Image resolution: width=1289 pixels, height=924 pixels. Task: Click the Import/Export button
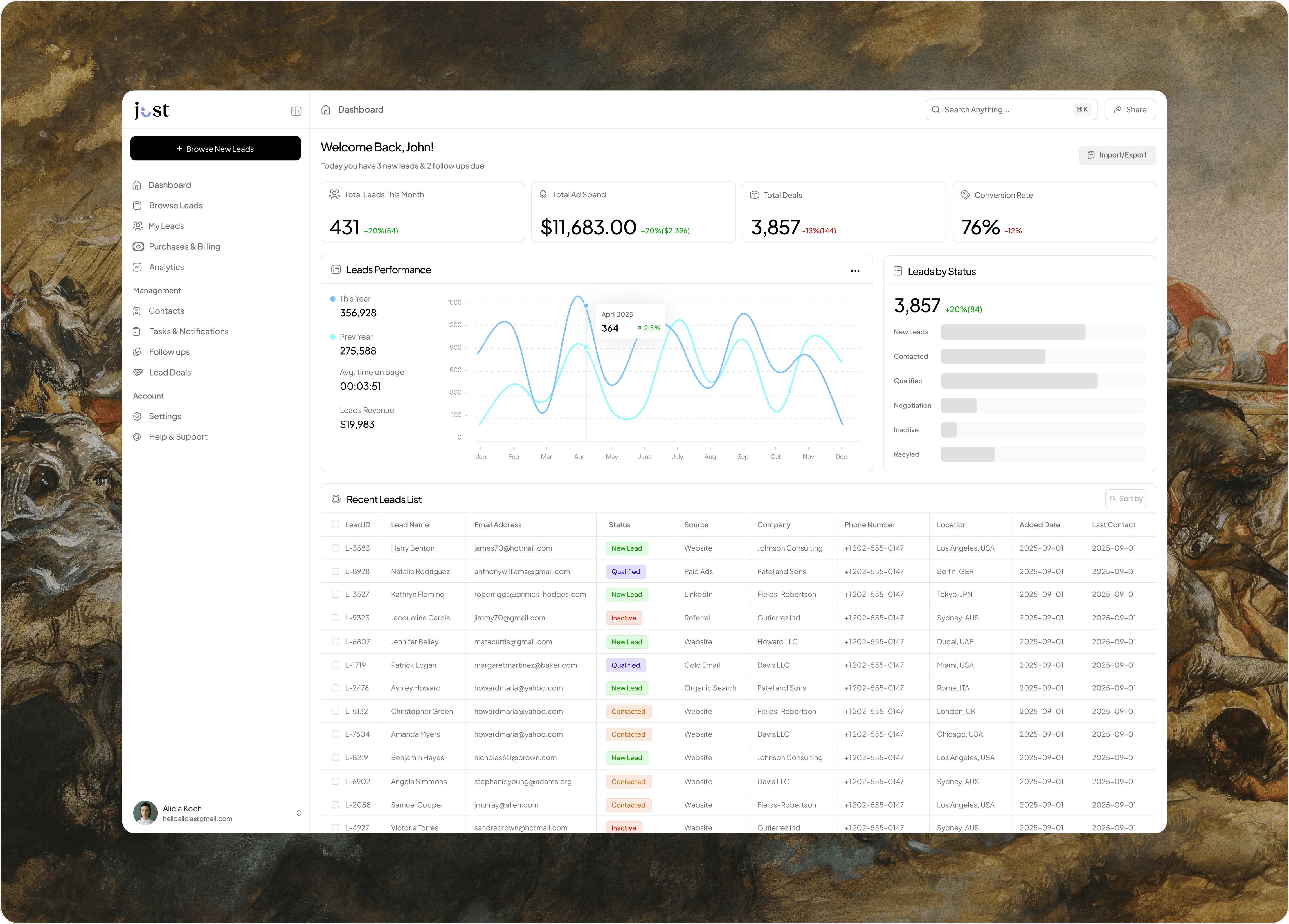point(1117,155)
